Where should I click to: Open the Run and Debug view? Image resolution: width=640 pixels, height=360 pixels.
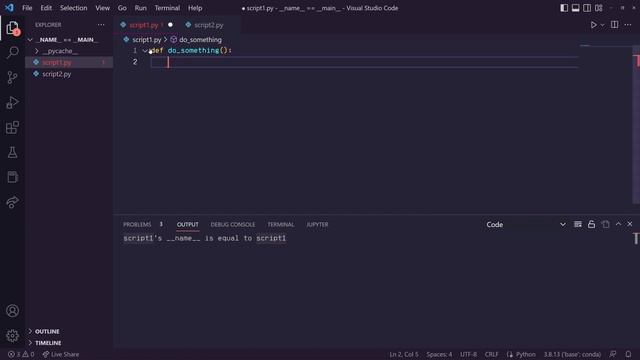12,102
